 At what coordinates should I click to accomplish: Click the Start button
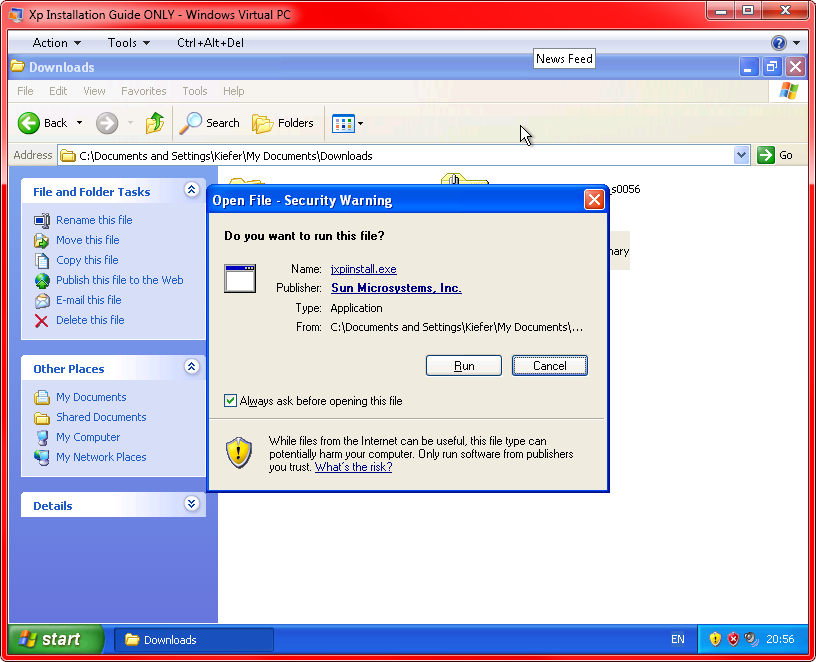[x=56, y=639]
